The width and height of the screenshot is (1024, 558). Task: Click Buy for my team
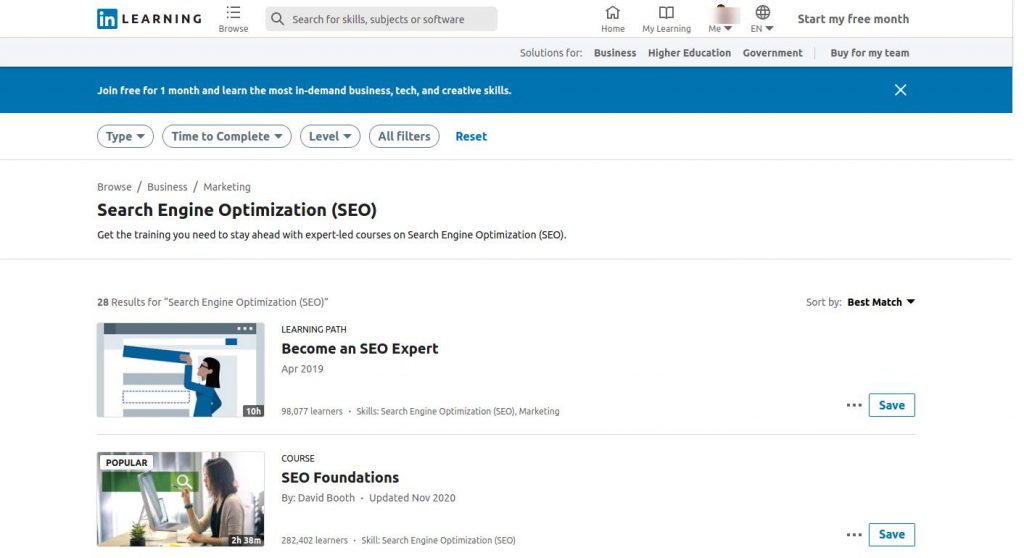coord(869,53)
